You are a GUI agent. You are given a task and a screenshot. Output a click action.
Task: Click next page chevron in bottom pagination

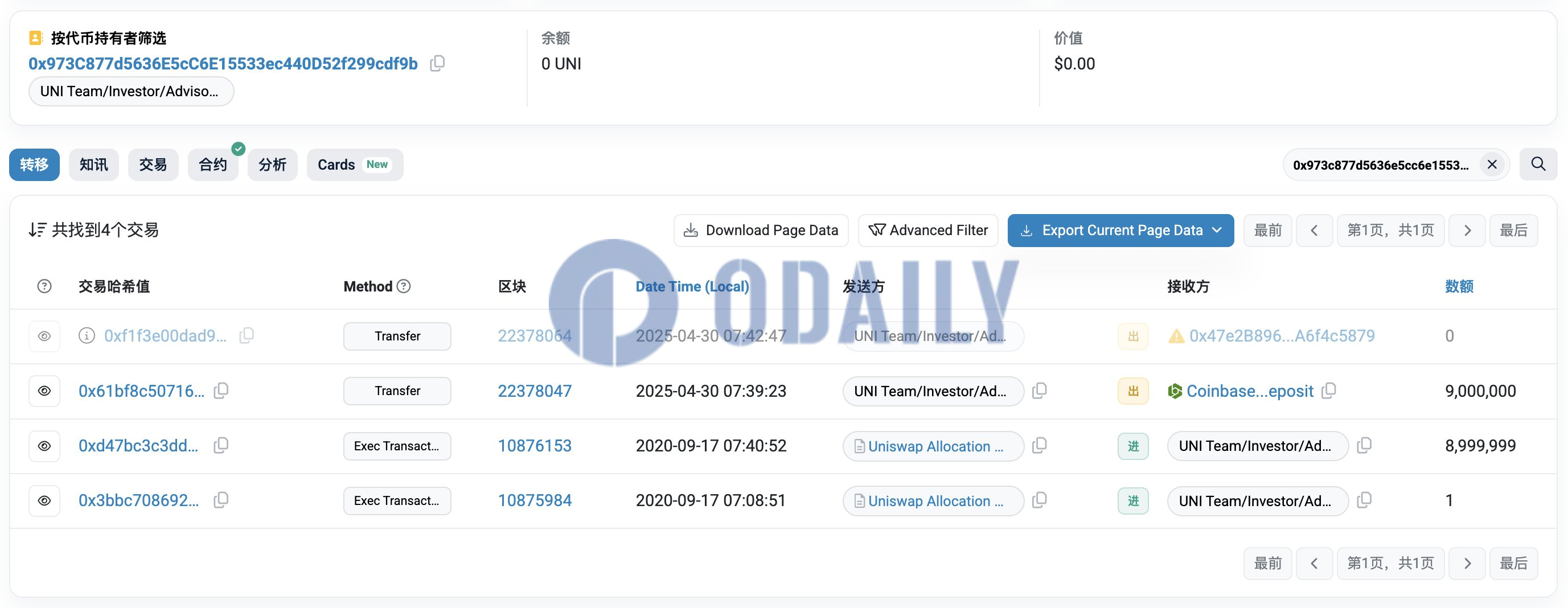pos(1468,563)
